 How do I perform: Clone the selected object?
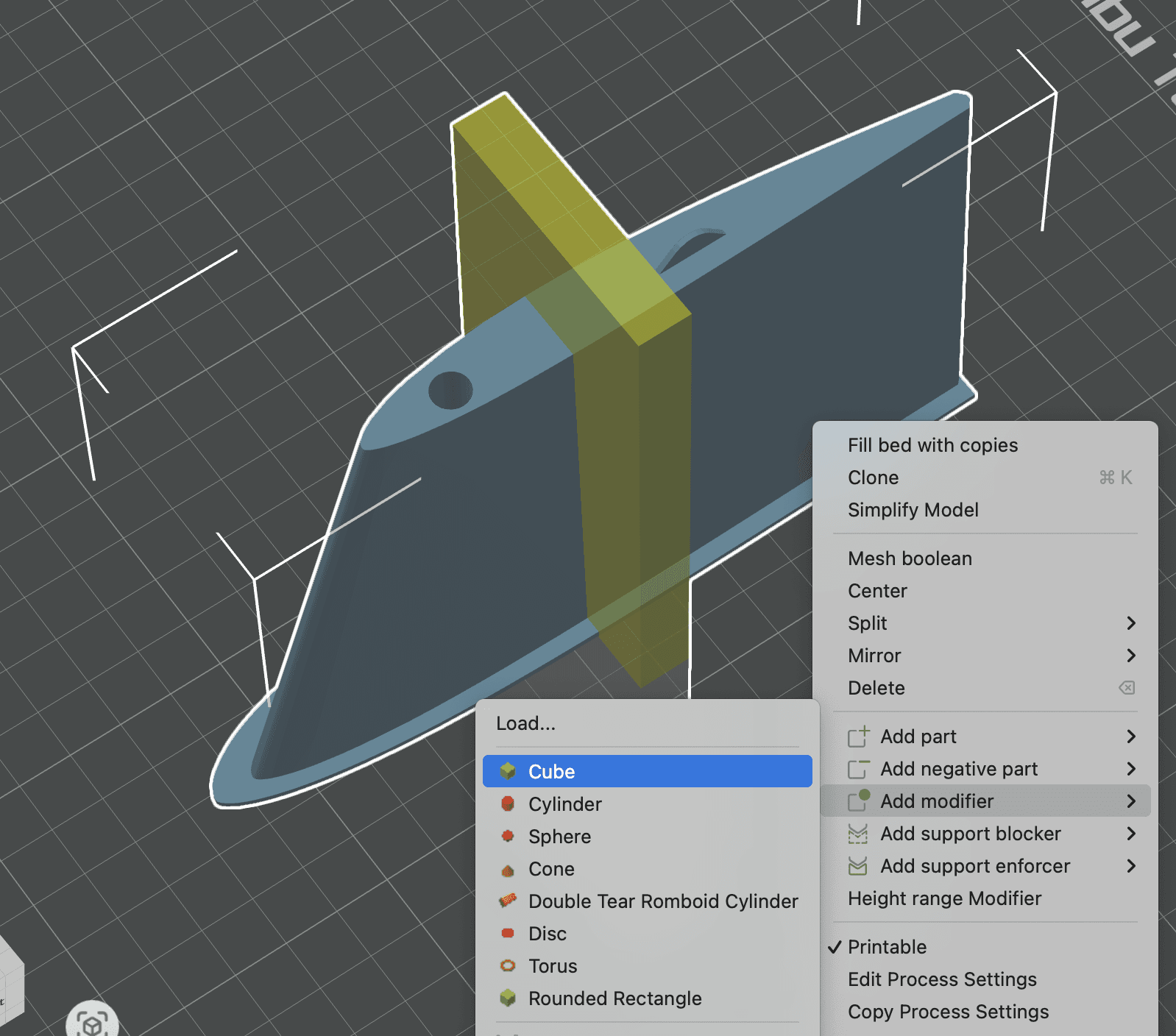(x=985, y=477)
